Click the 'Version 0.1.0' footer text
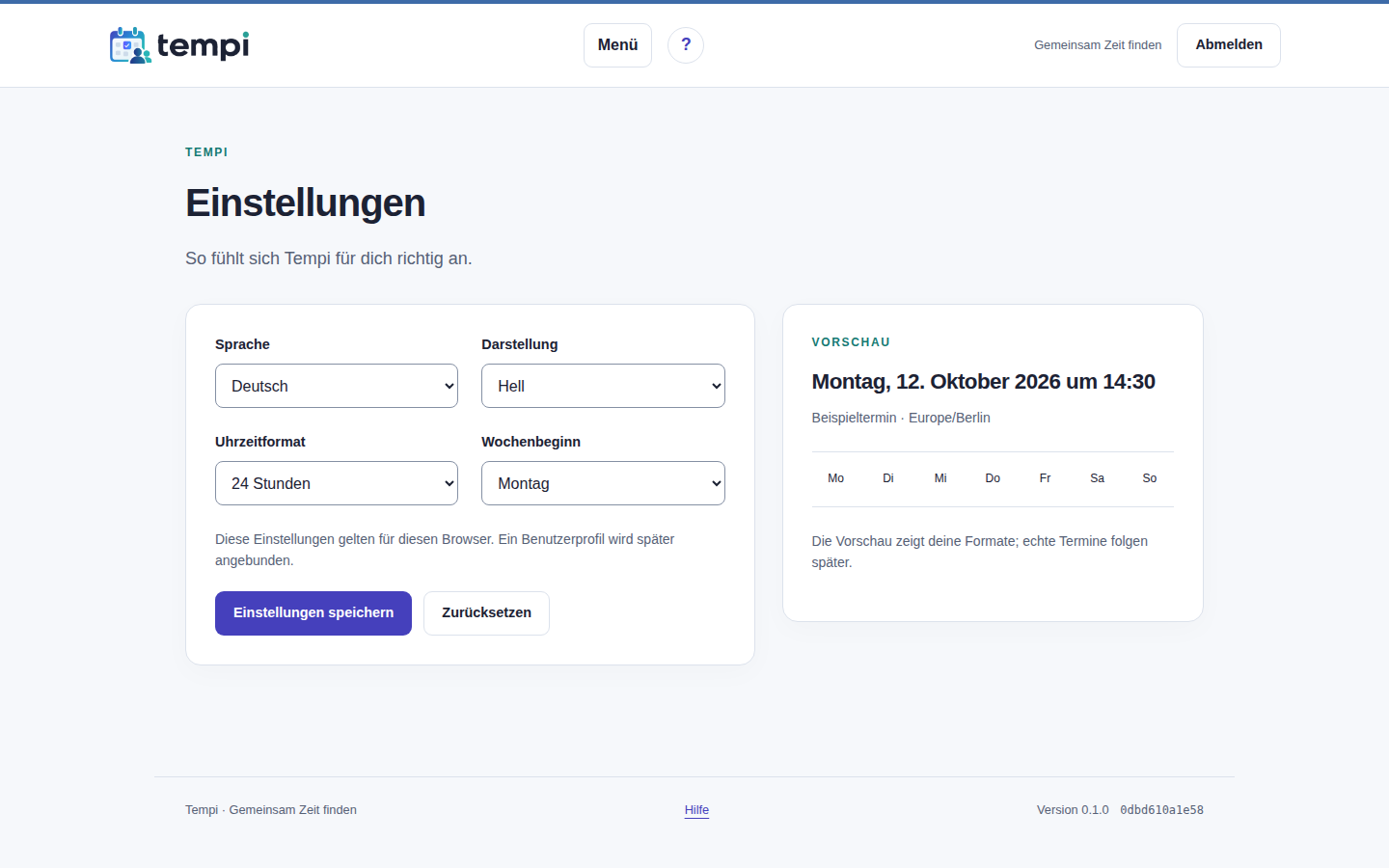The height and width of the screenshot is (868, 1389). (x=1073, y=810)
